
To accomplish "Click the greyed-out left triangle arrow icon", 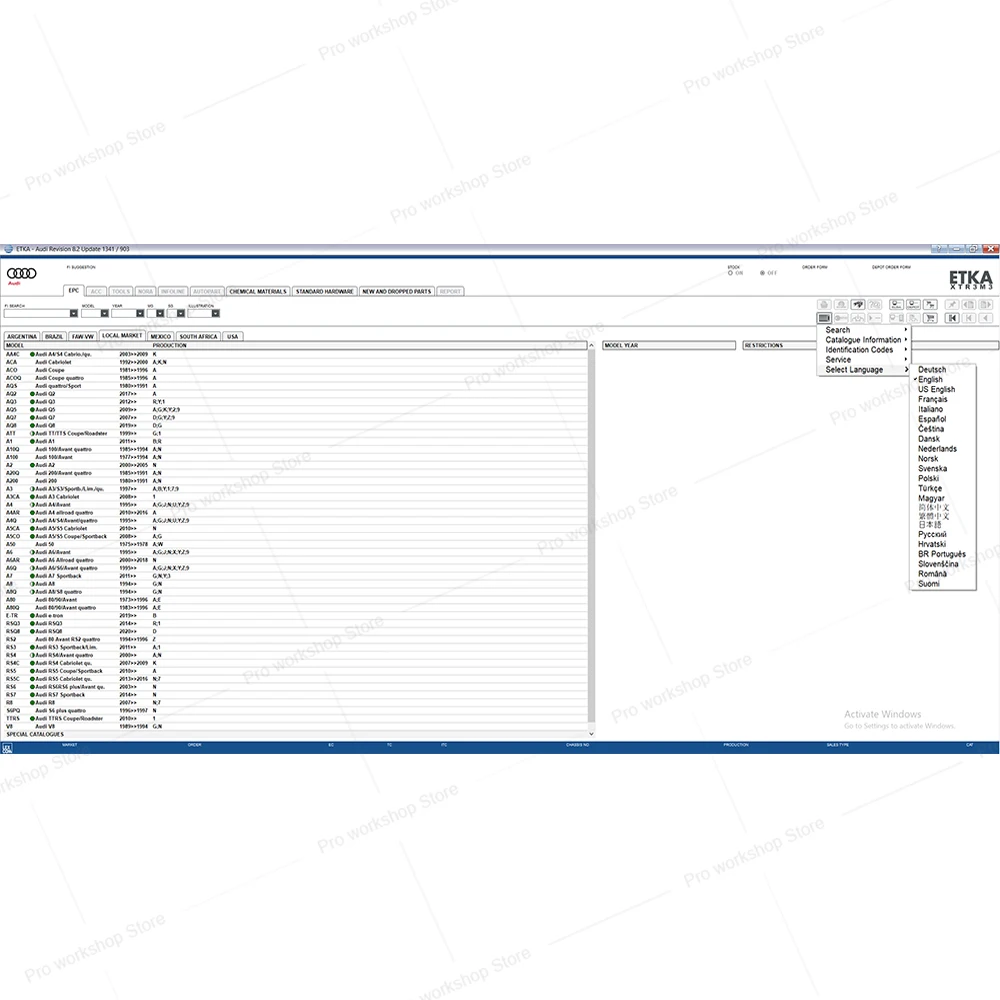I will click(x=986, y=318).
